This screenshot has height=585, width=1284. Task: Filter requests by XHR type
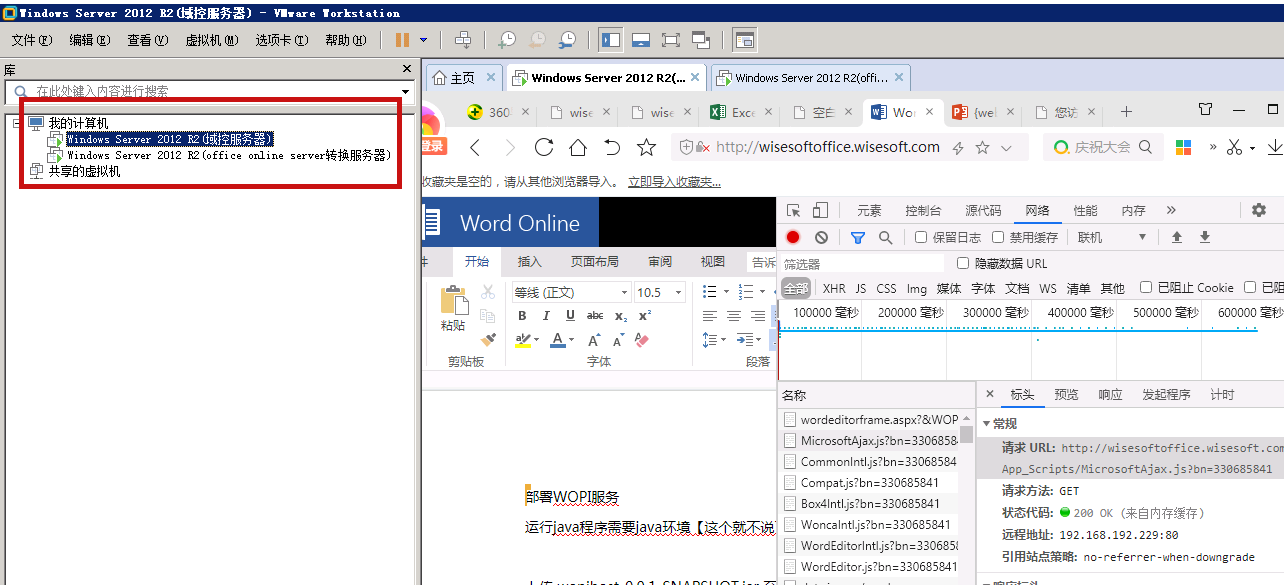click(834, 288)
